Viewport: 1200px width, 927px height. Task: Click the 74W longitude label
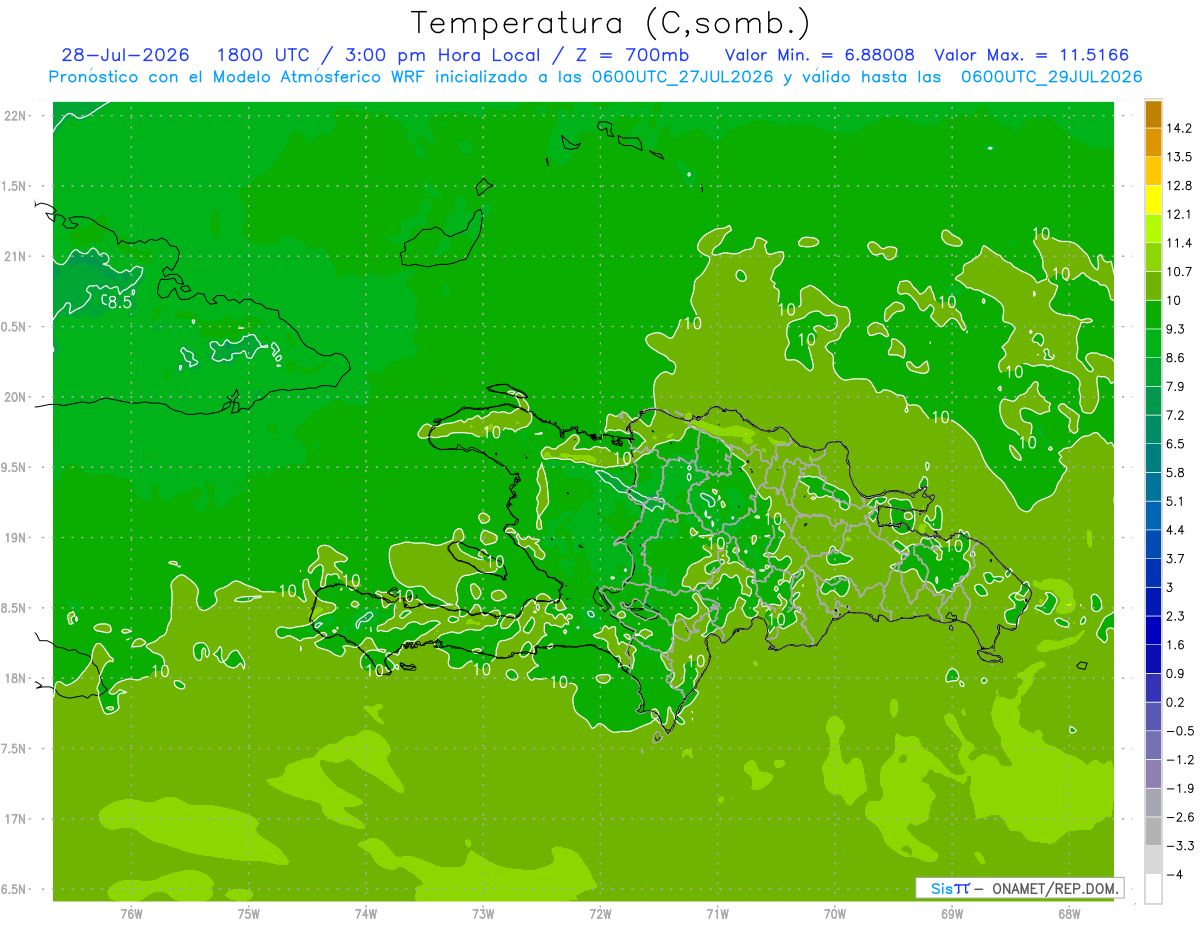coord(366,913)
